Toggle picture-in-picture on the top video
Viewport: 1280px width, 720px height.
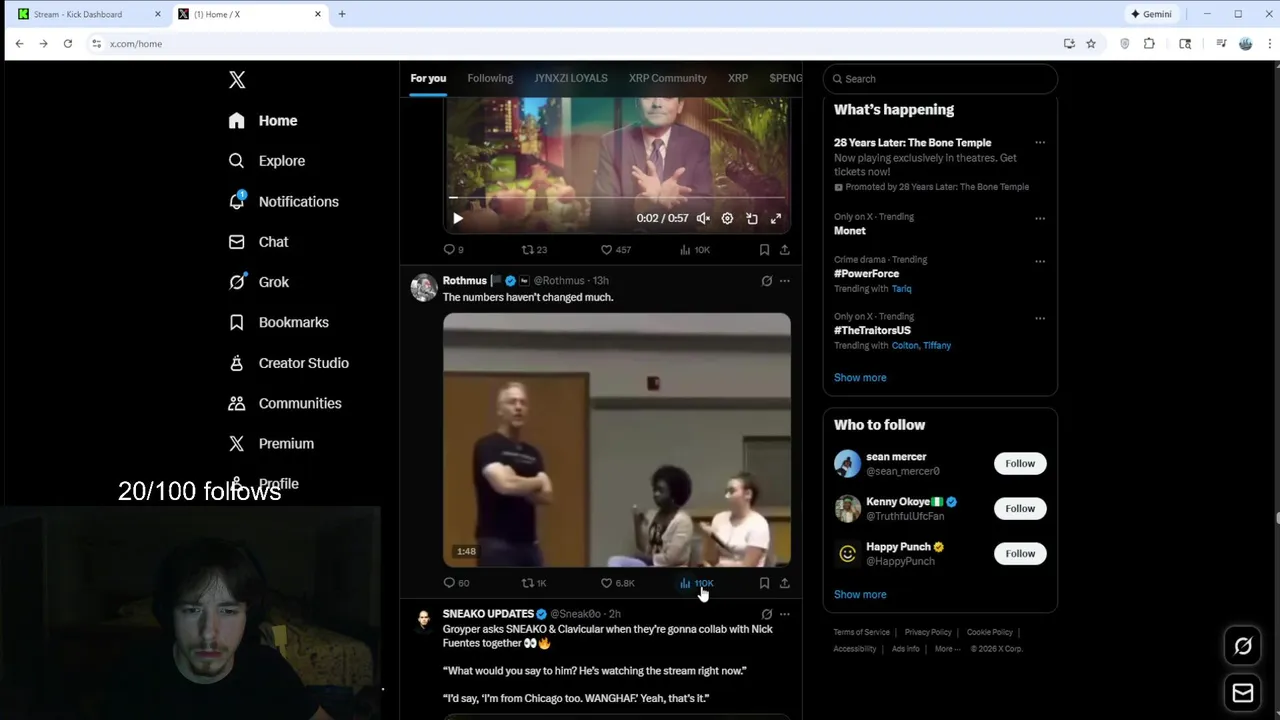(752, 218)
